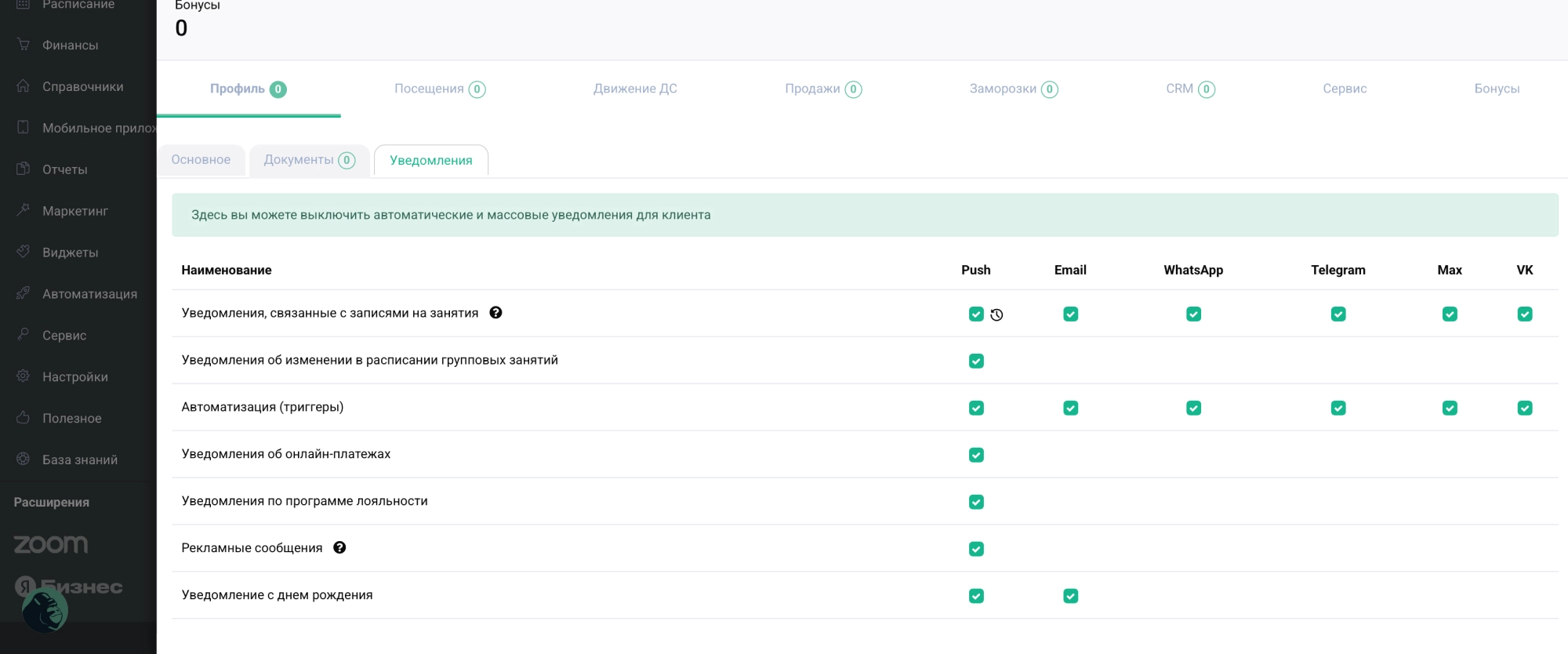Switch to the Посещения tab
This screenshot has height=654, width=1568.
click(x=440, y=89)
